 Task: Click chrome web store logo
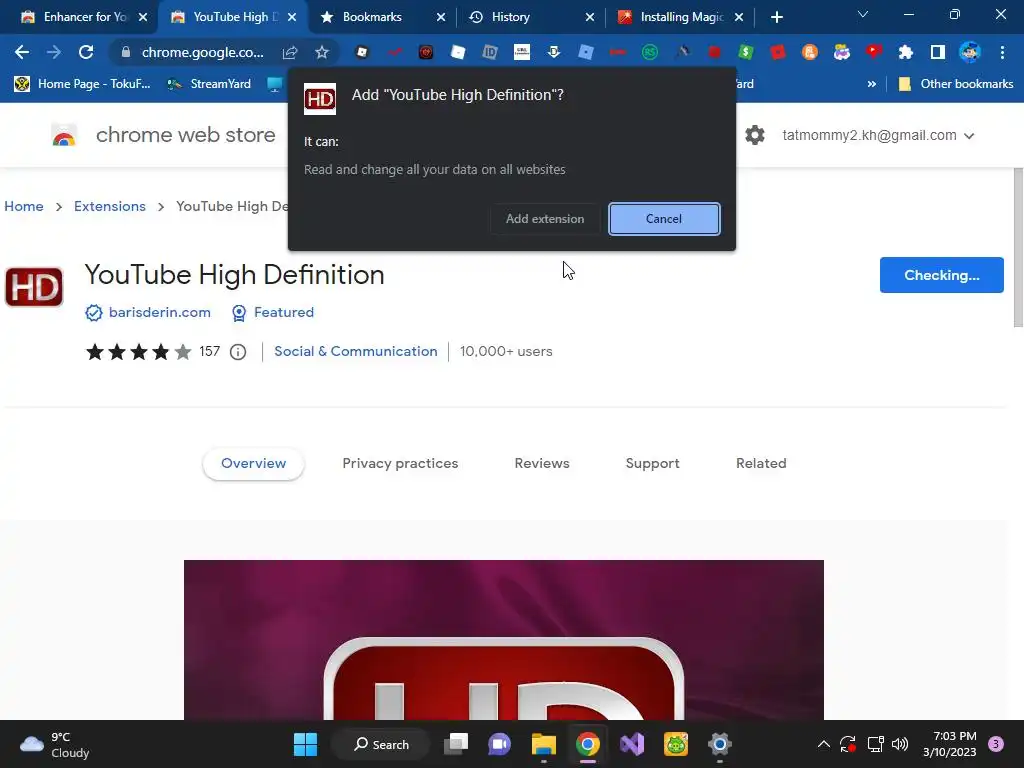pyautogui.click(x=63, y=135)
